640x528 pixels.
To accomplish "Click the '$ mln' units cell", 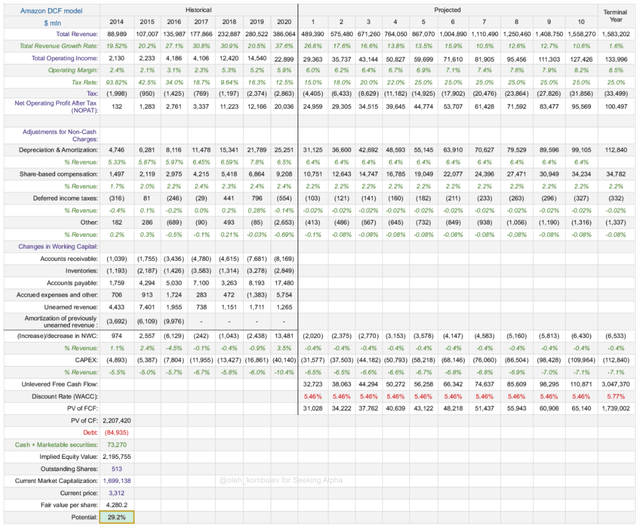I will coord(52,23).
